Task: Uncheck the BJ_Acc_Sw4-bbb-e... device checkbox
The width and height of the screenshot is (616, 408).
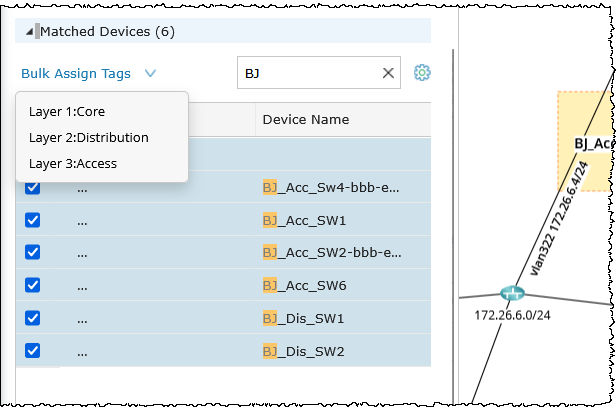Action: pyautogui.click(x=32, y=187)
